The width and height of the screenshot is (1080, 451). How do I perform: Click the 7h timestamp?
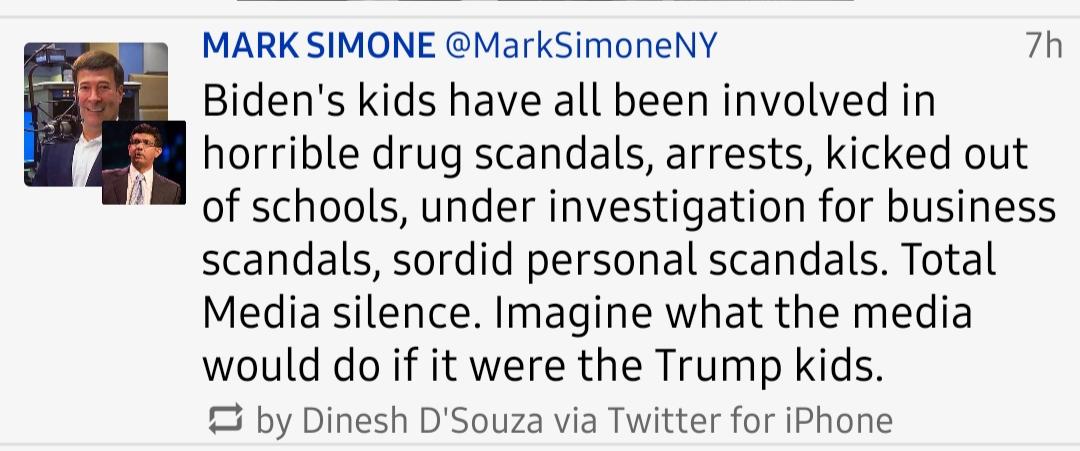[x=1043, y=46]
